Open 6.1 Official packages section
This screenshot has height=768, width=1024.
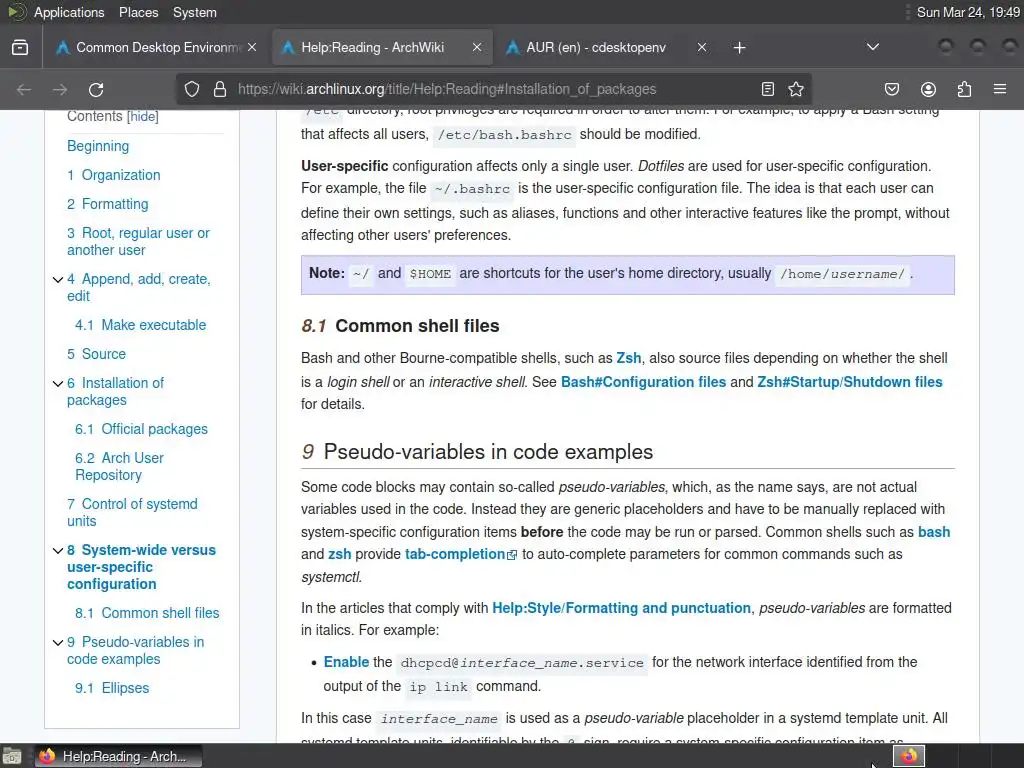[141, 429]
